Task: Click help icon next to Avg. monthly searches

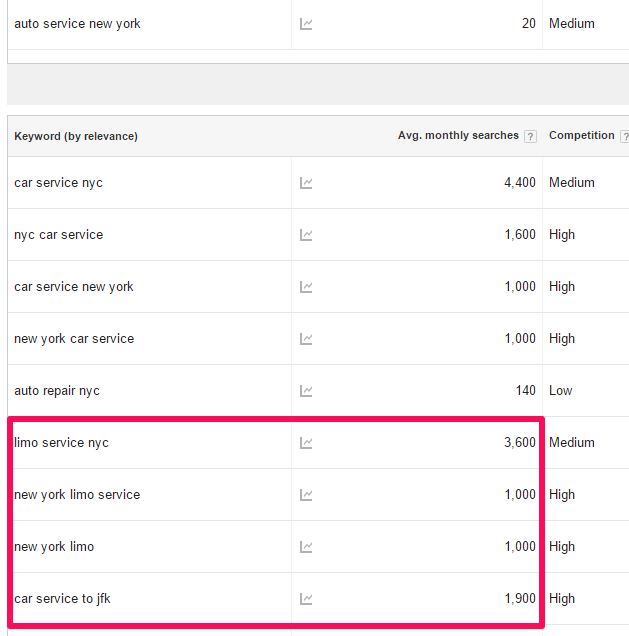Action: (530, 137)
